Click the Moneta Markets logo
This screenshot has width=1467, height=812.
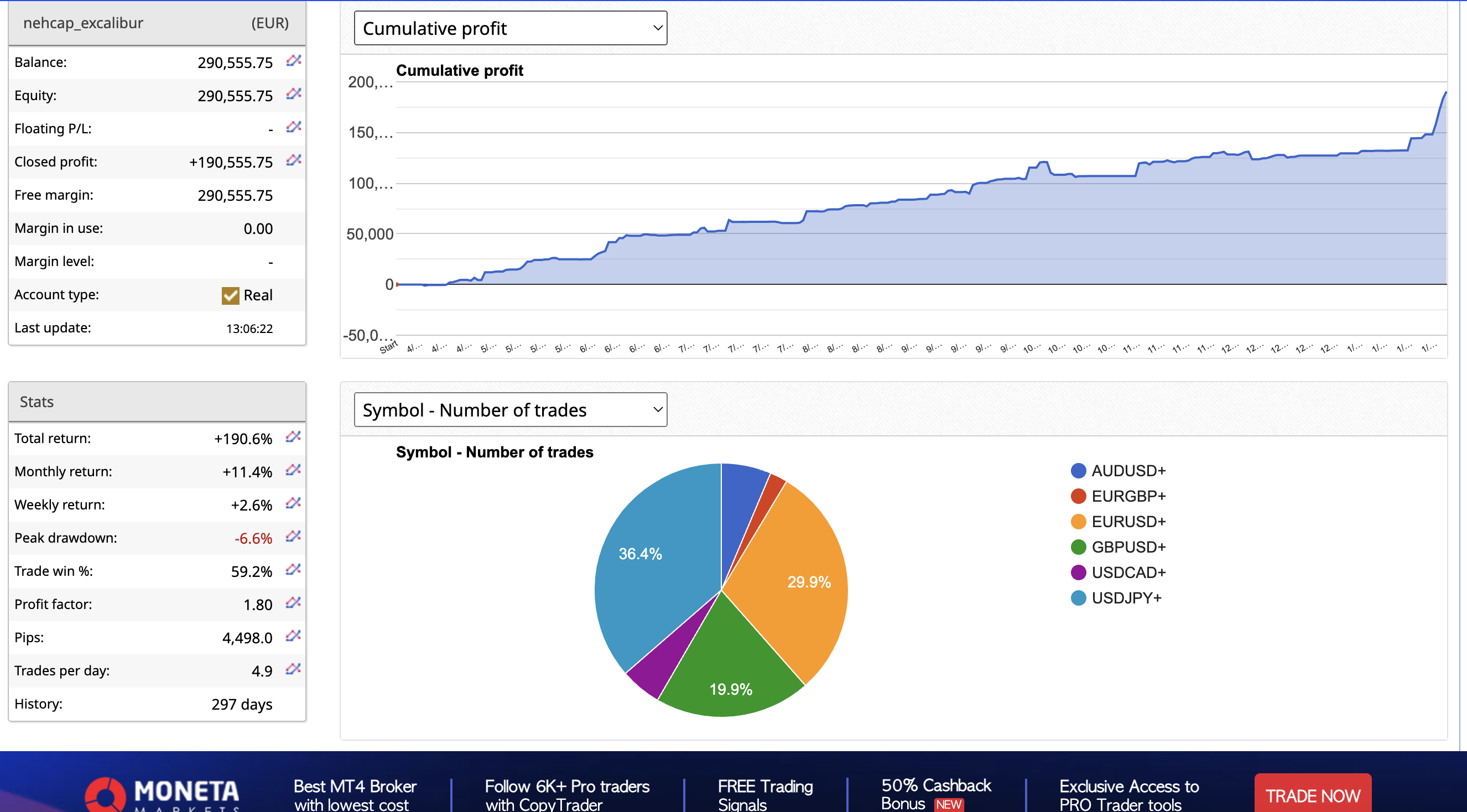pos(163,794)
